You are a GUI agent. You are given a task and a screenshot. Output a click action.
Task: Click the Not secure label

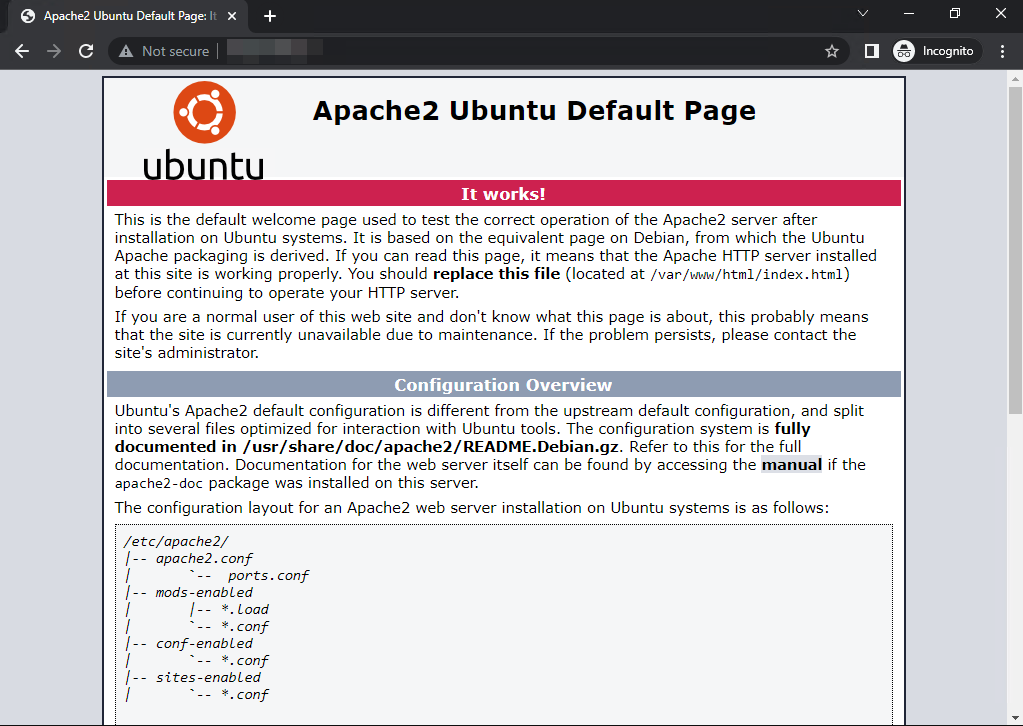click(x=175, y=50)
